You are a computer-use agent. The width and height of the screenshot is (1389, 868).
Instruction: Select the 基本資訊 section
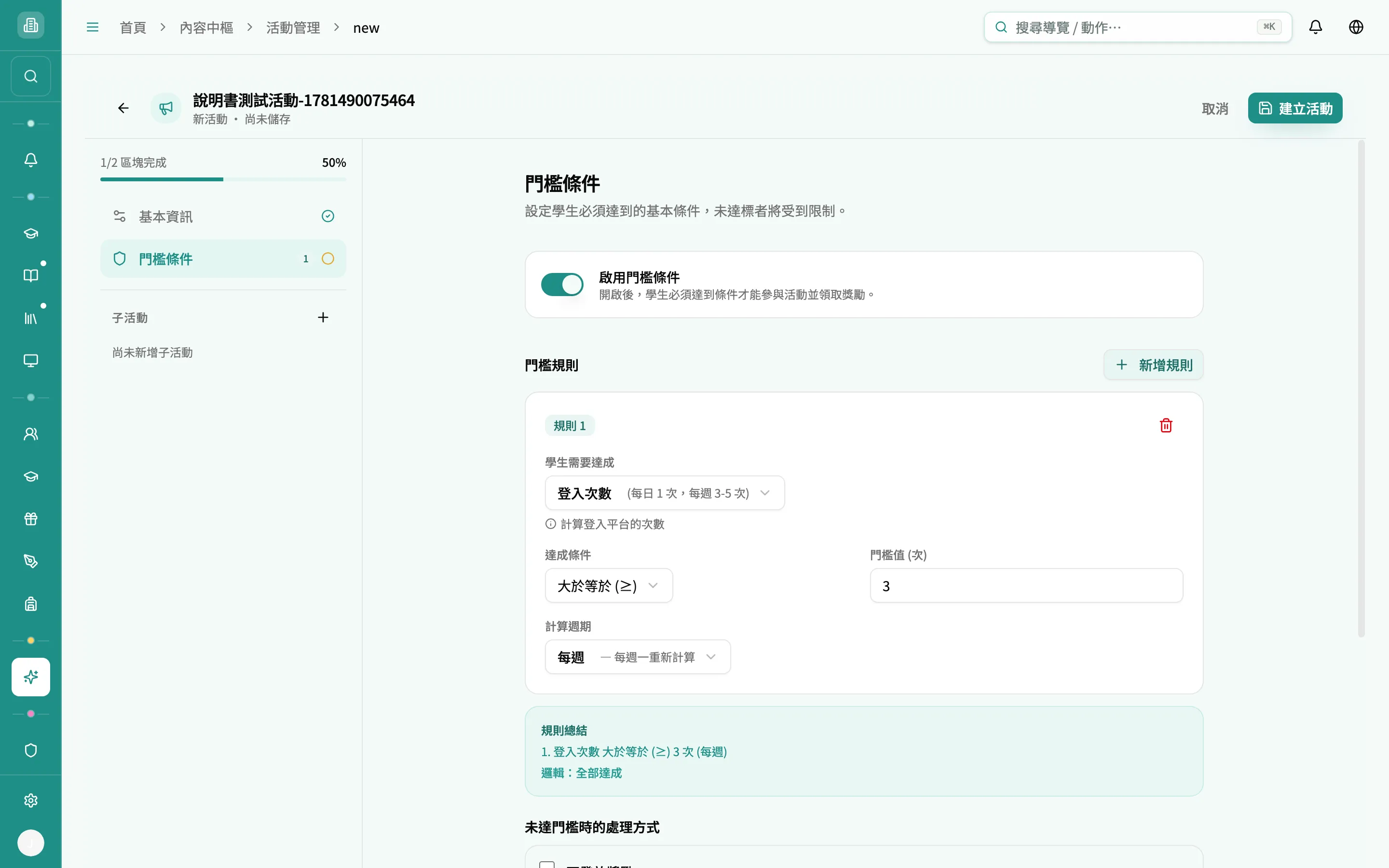pyautogui.click(x=223, y=217)
